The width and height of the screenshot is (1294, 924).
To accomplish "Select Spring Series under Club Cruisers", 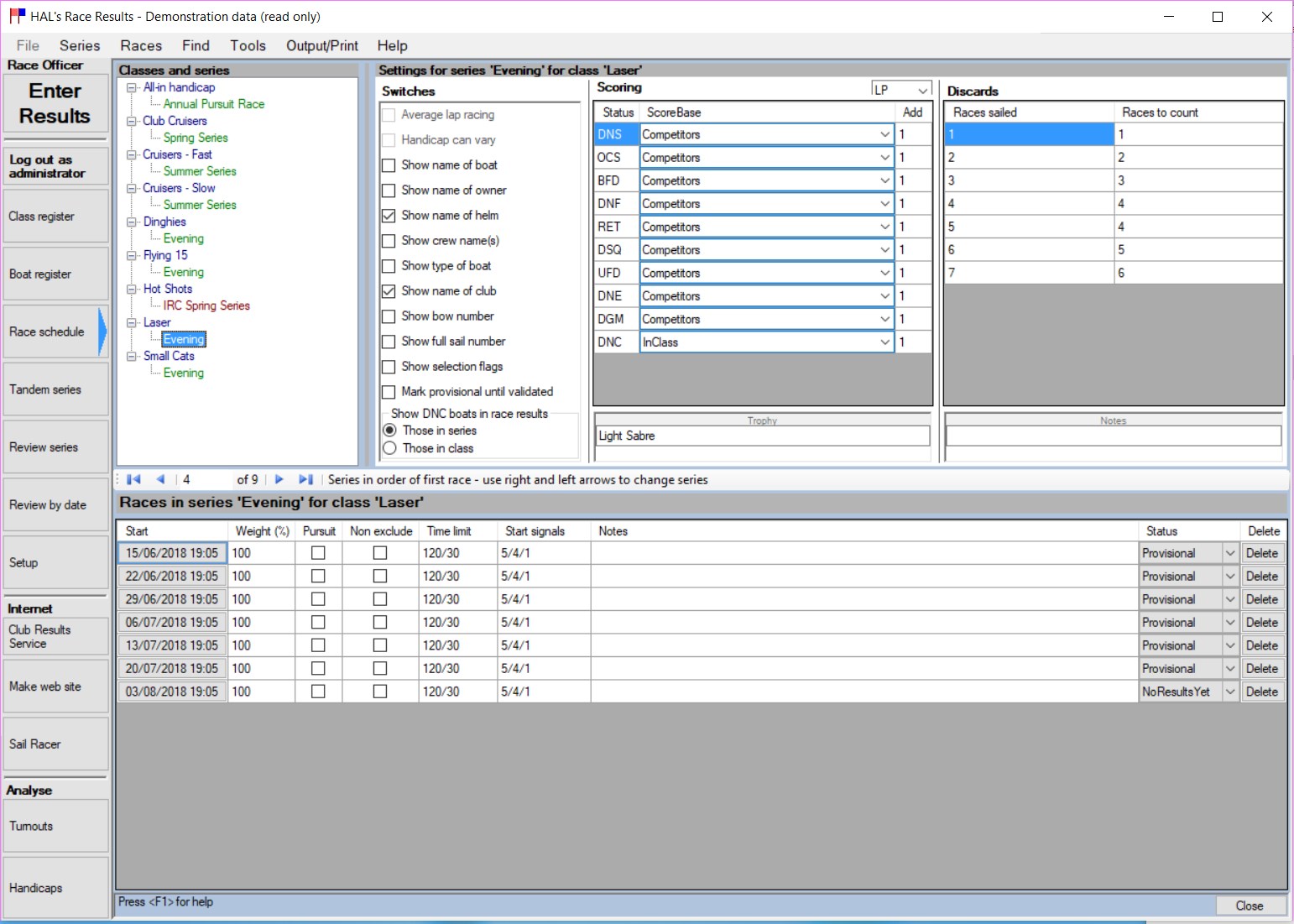I will click(196, 138).
